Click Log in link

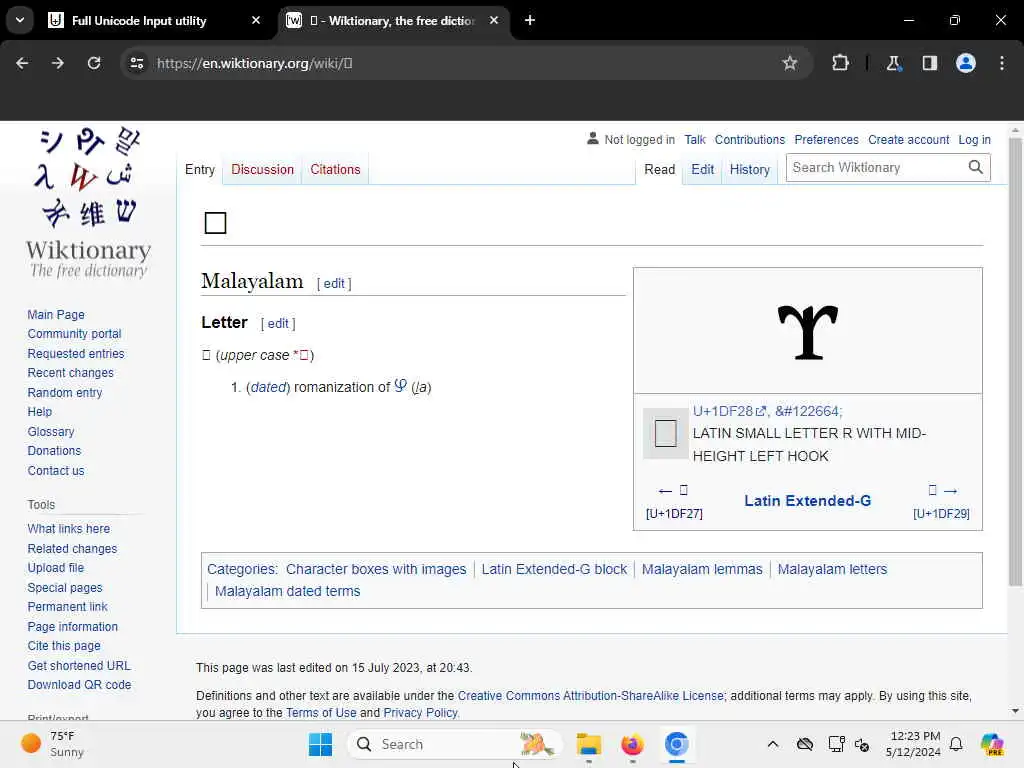pos(974,140)
